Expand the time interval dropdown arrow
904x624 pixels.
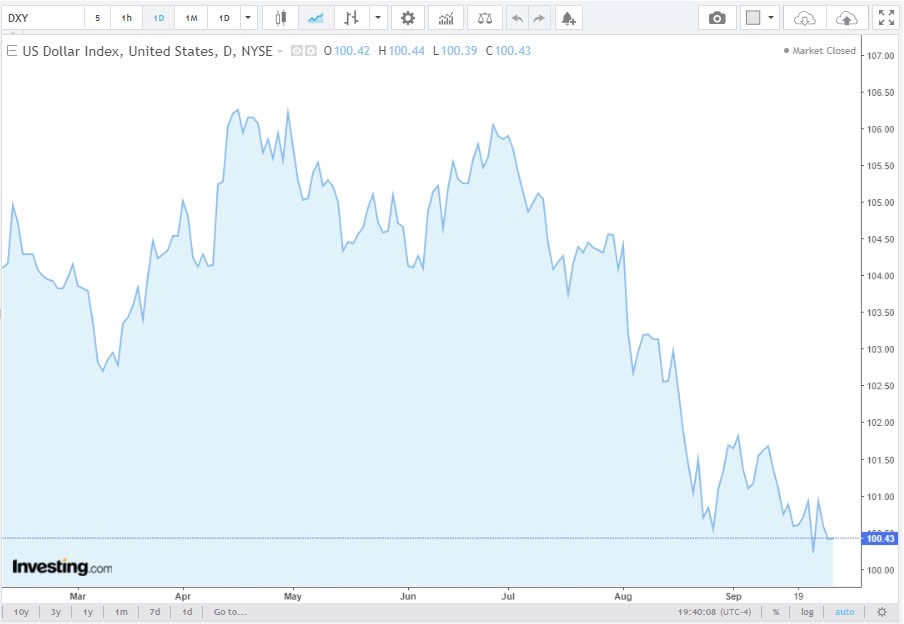click(248, 18)
